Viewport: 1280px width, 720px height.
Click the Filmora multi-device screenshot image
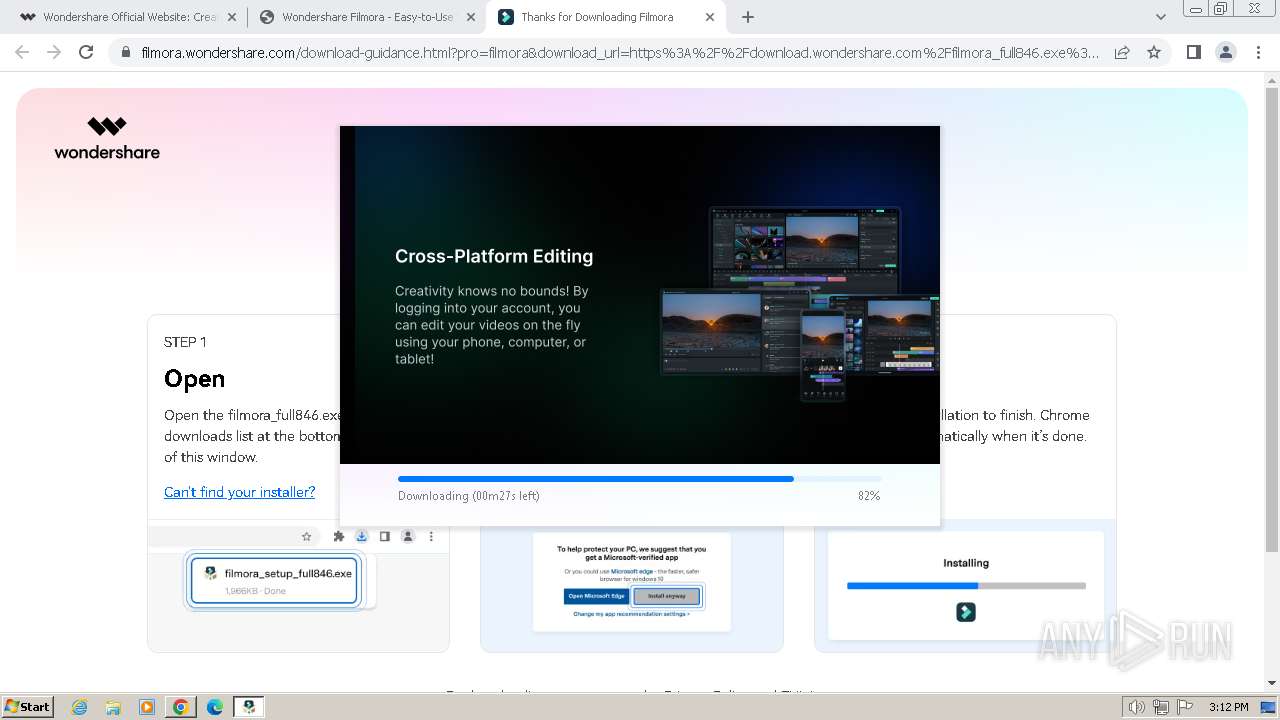(x=800, y=303)
